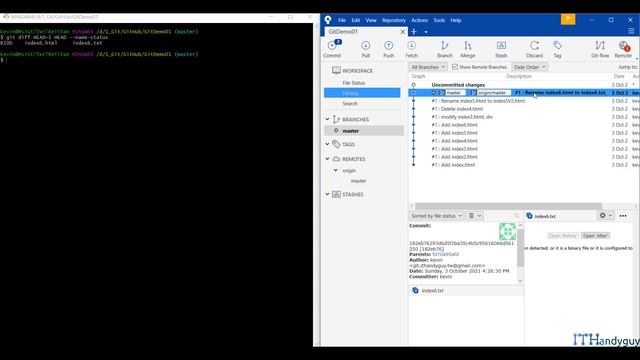Viewport: 640px width, 360px height.
Task: Click the Description column header
Action: click(x=518, y=76)
